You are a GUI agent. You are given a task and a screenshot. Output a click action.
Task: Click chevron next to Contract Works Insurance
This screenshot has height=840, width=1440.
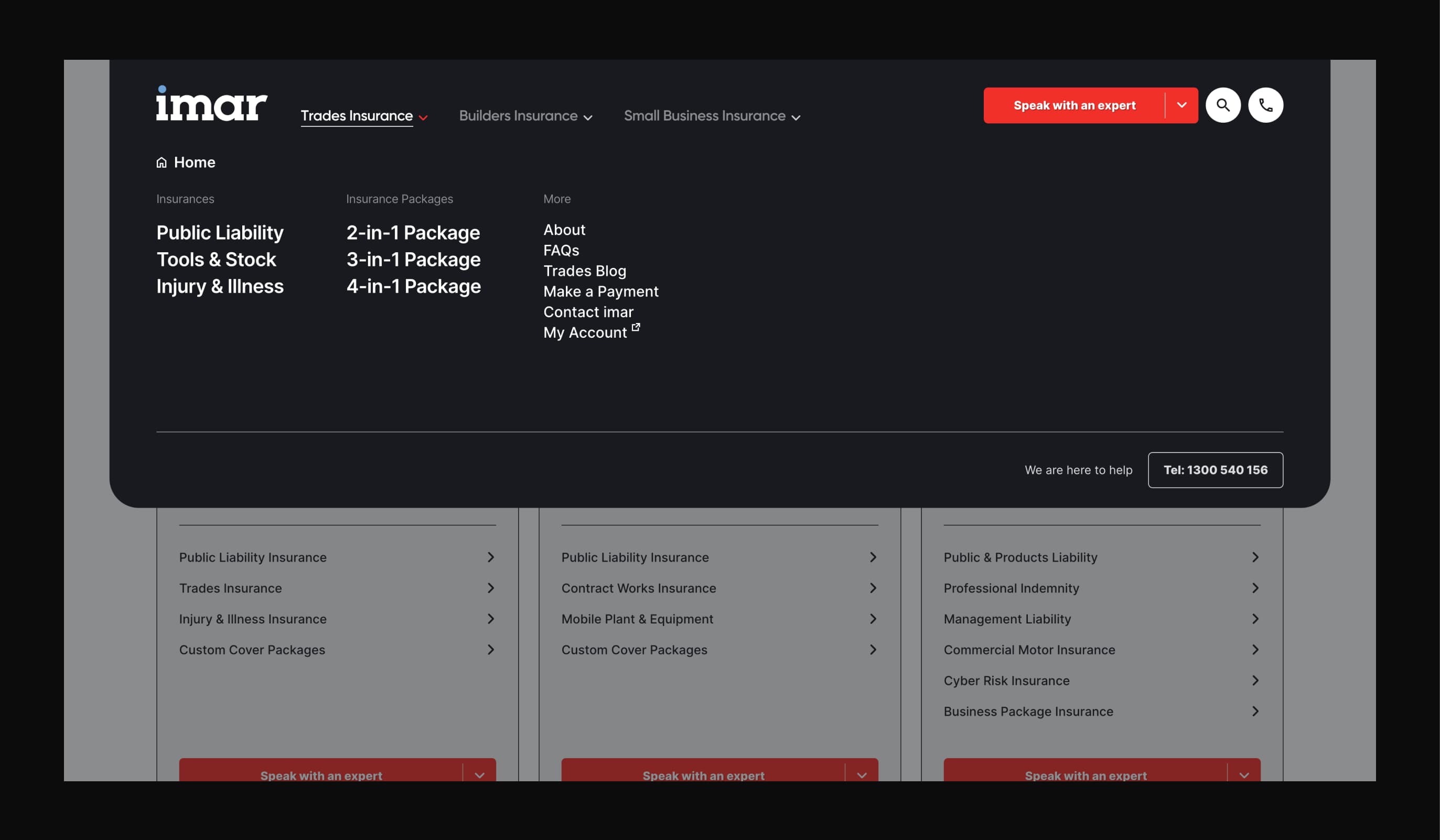[x=872, y=588]
